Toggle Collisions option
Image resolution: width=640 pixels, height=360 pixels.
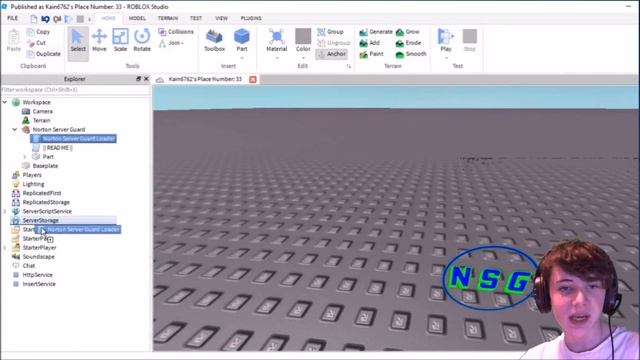176,31
